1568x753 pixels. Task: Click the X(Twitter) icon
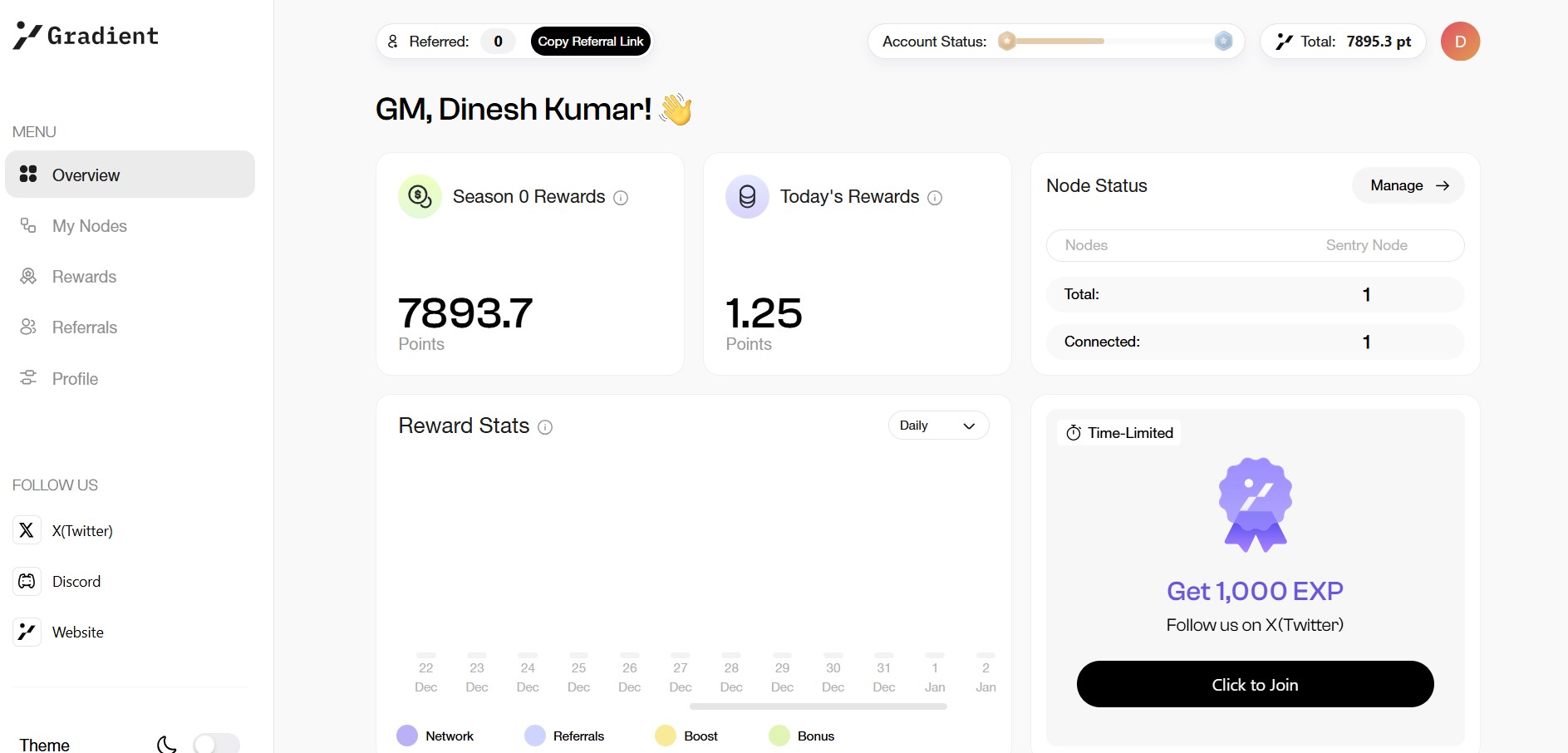26,530
